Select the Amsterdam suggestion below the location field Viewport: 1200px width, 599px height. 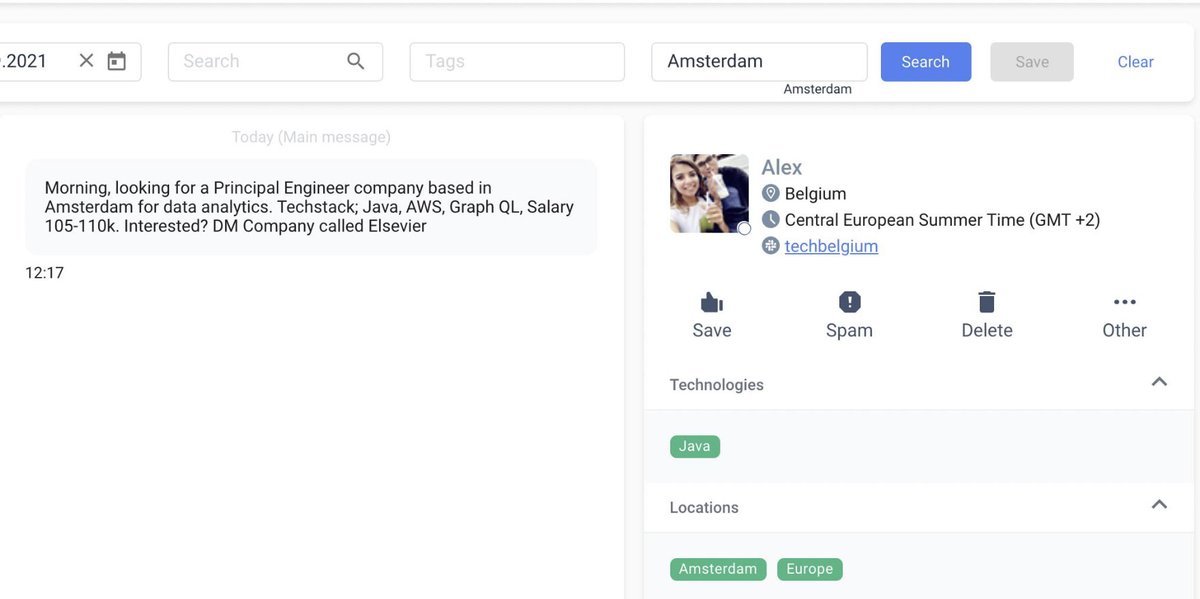coord(817,89)
